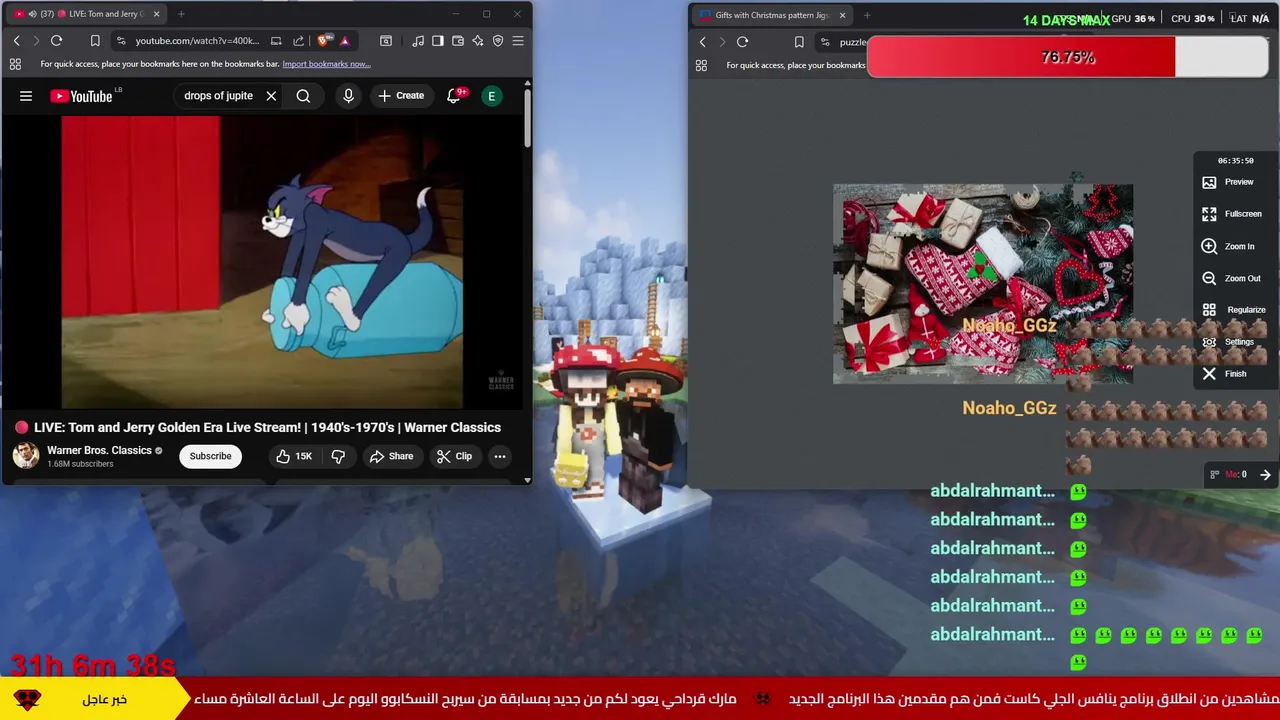Go back in the YouTube browser window
The height and width of the screenshot is (720, 1280).
point(16,41)
